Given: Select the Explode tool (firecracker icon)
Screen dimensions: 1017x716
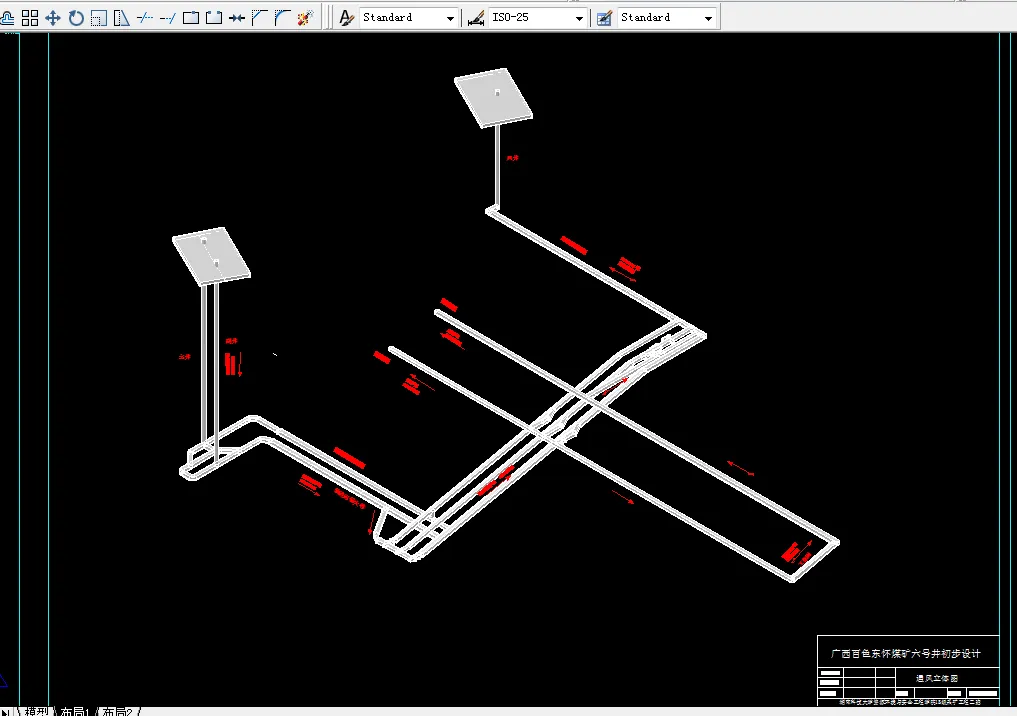Looking at the screenshot, I should [x=305, y=18].
